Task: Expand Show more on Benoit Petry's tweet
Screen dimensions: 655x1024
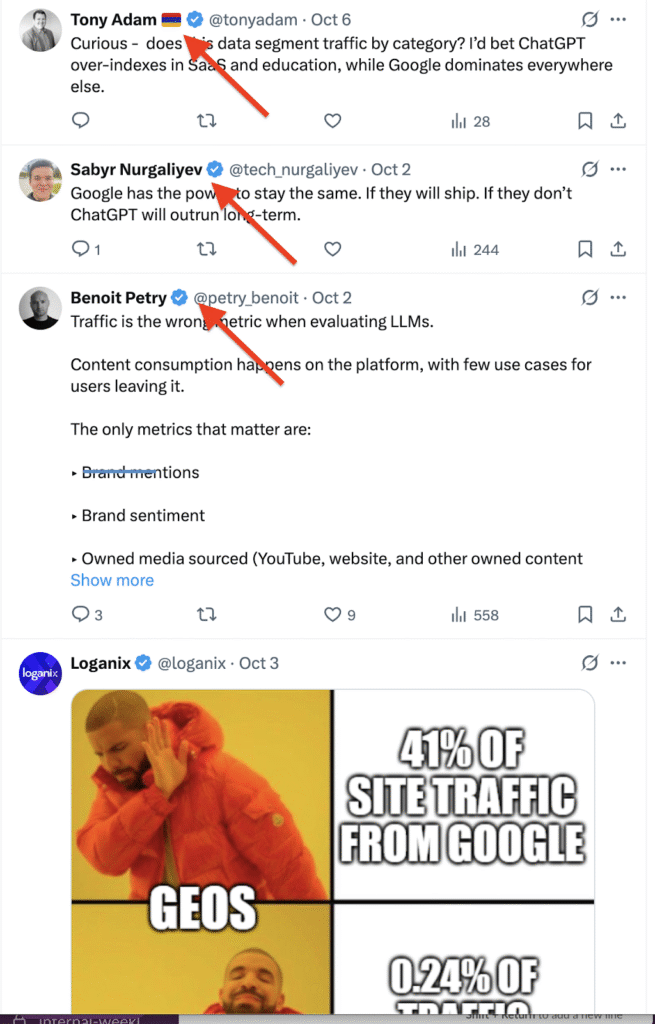Action: 111,580
